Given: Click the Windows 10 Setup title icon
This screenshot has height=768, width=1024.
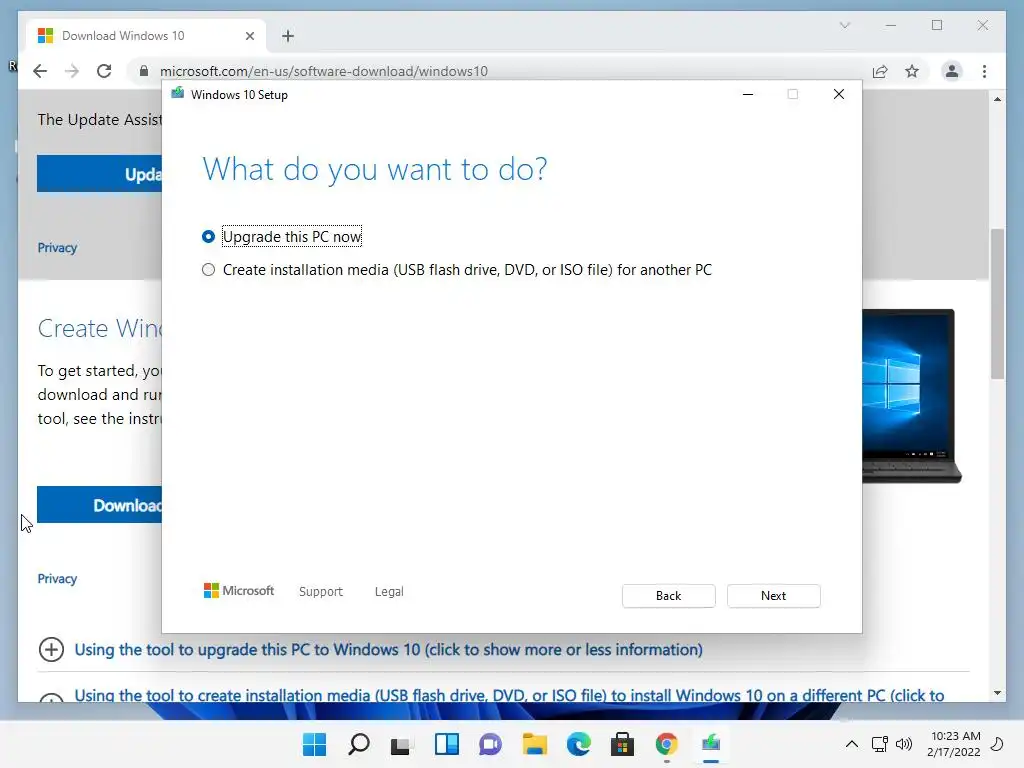Looking at the screenshot, I should (x=178, y=94).
